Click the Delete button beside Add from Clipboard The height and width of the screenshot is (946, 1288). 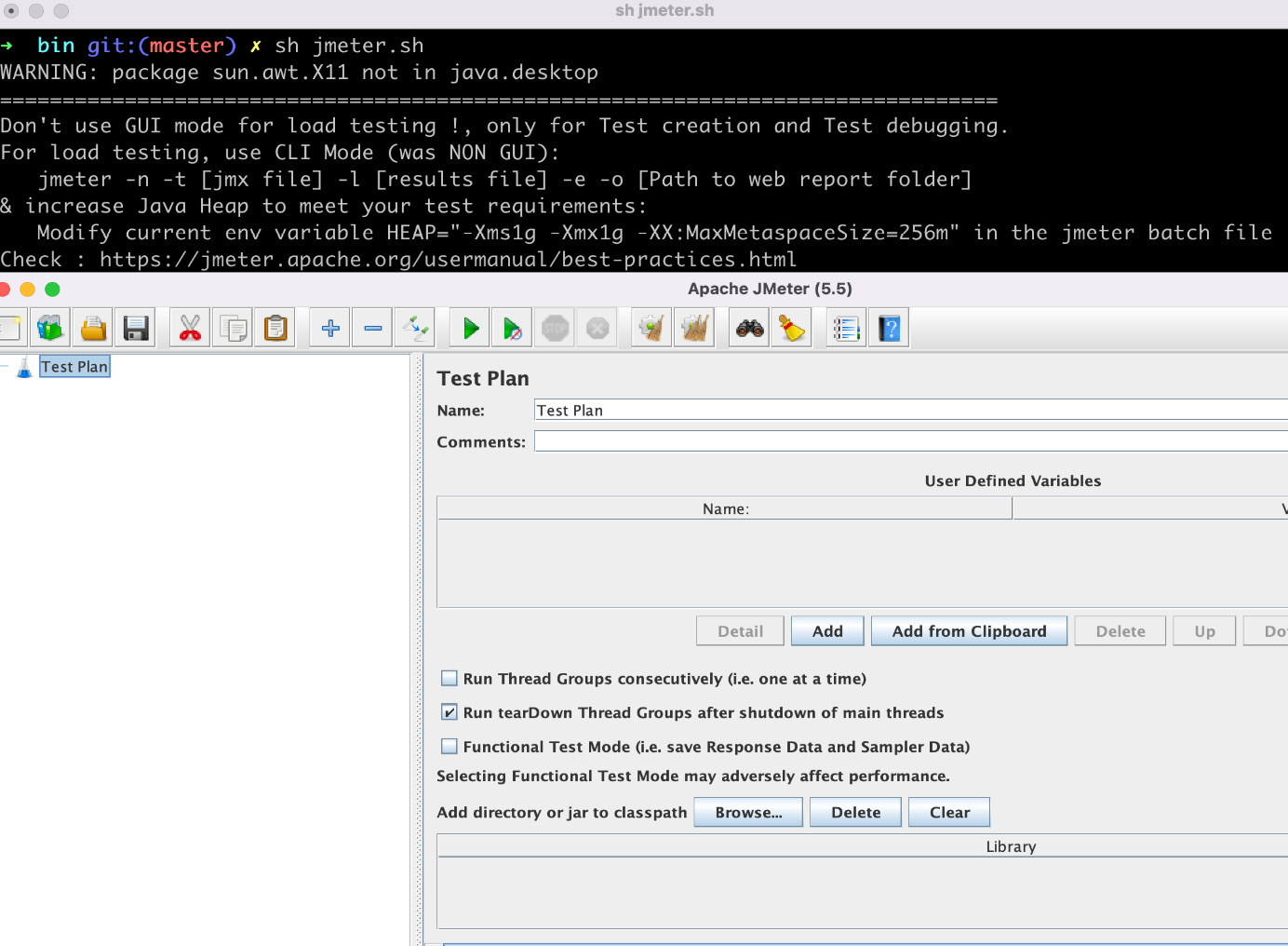[x=1120, y=631]
